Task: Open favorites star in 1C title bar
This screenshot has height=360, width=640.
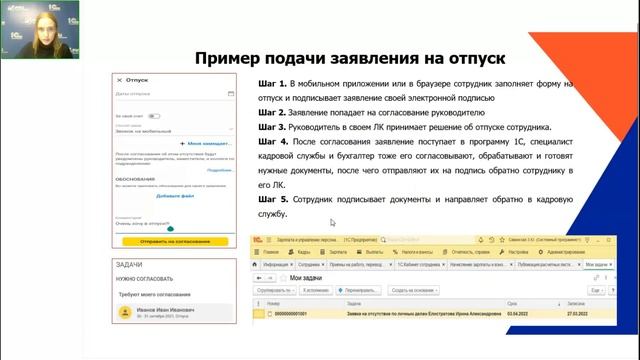Action: coord(502,240)
